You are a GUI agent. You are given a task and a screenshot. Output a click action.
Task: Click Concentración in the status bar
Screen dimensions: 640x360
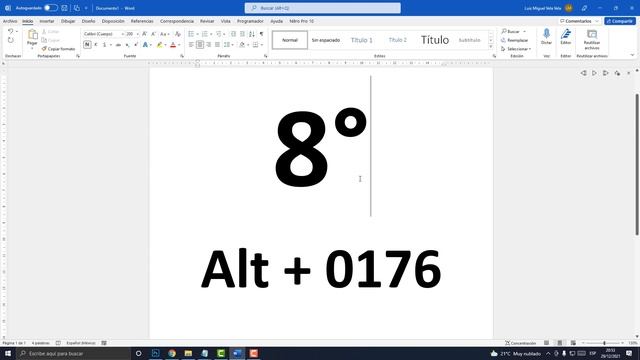tap(520, 343)
